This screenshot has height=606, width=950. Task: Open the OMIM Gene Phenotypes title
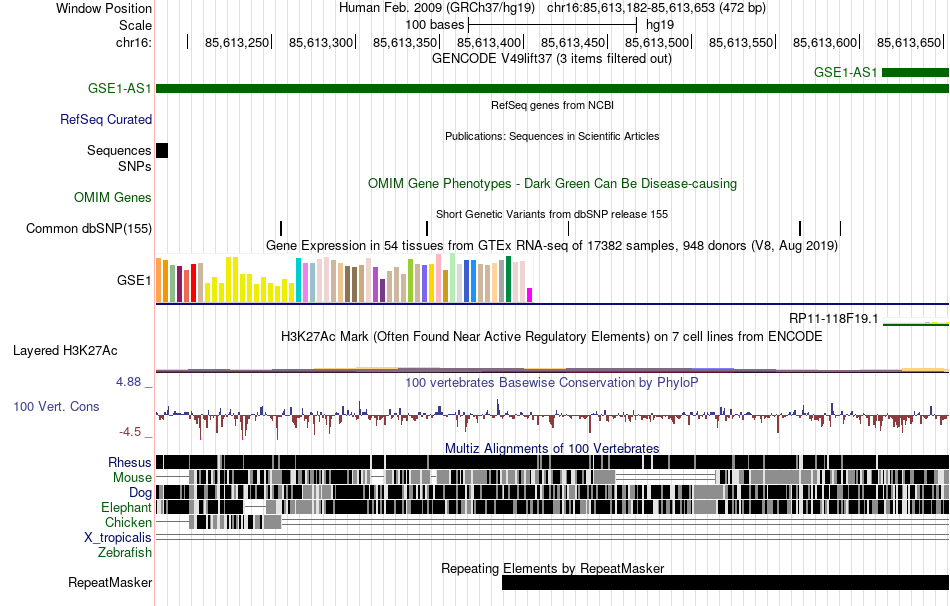[x=553, y=184]
